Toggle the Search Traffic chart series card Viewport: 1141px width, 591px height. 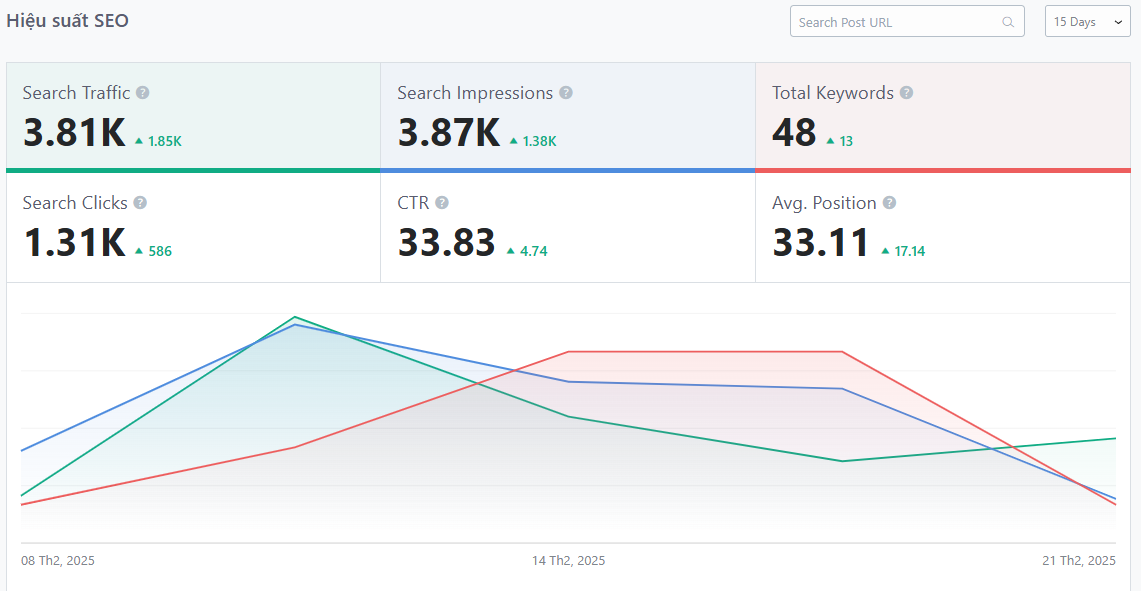pyautogui.click(x=193, y=117)
